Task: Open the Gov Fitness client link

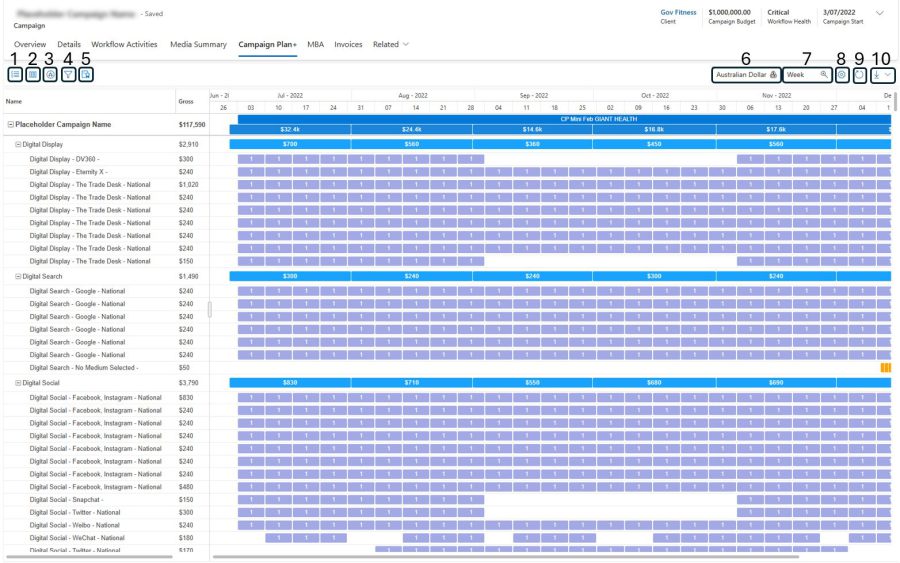Action: 678,13
